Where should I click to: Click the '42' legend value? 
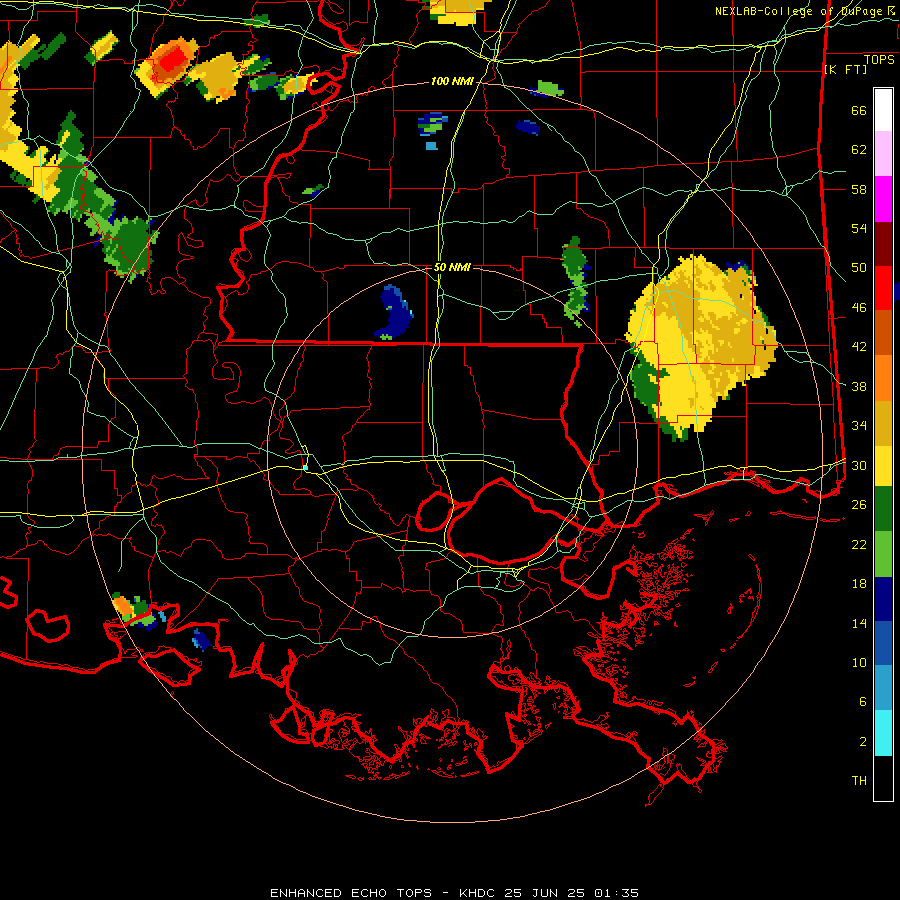(x=859, y=347)
